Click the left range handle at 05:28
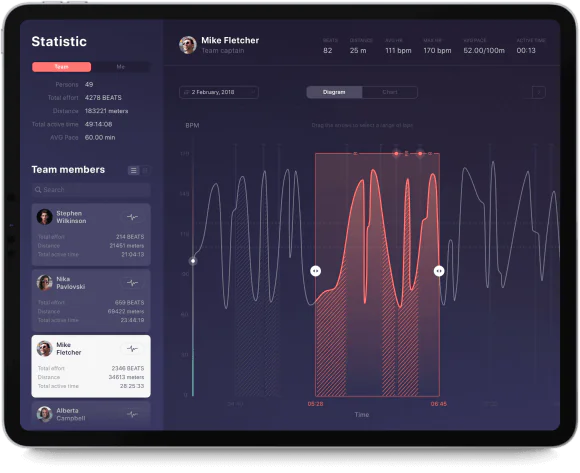Image resolution: width=580 pixels, height=473 pixels. [316, 271]
